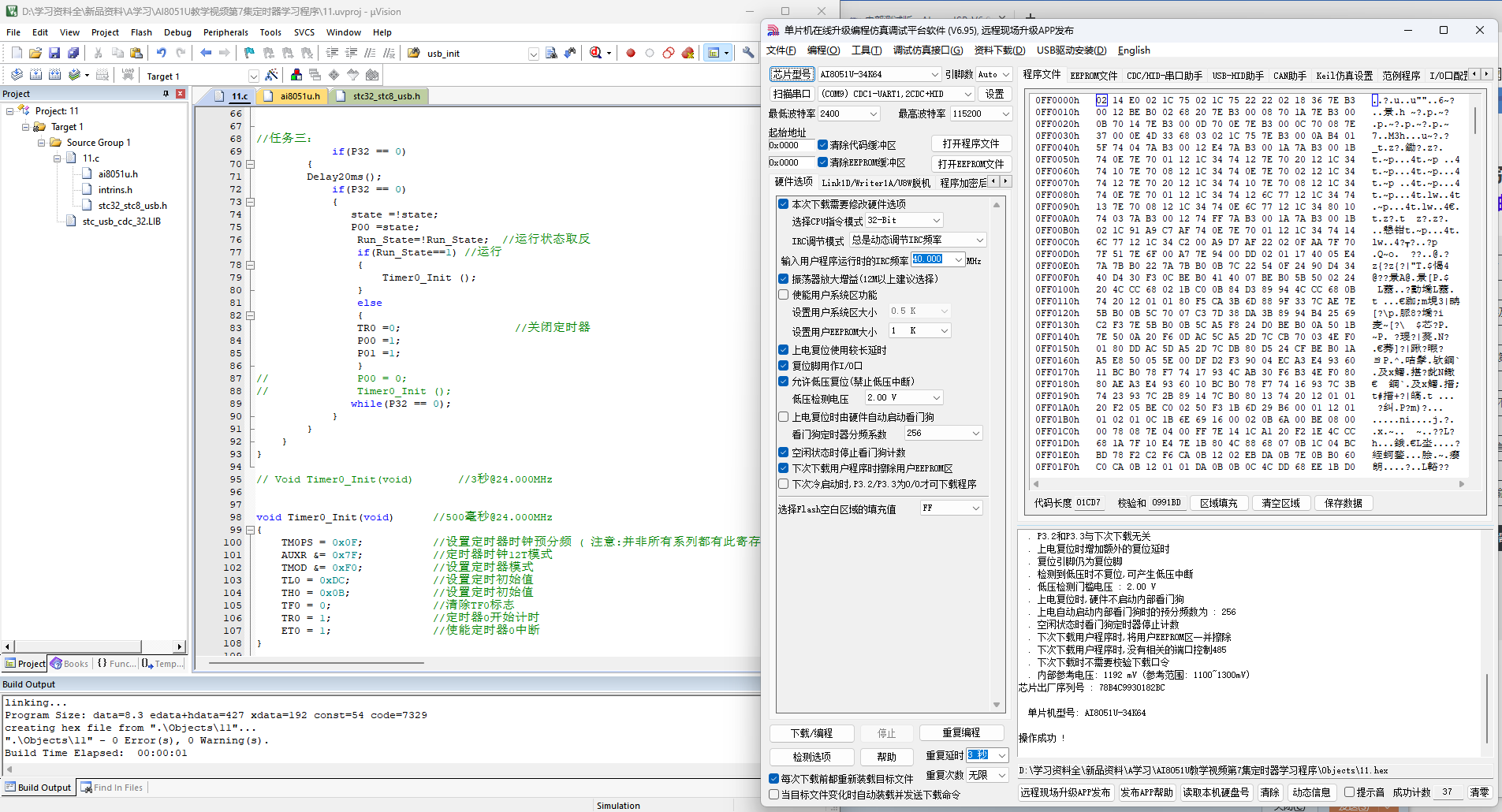
Task: Click the 打开程序文件 button
Action: click(x=971, y=143)
